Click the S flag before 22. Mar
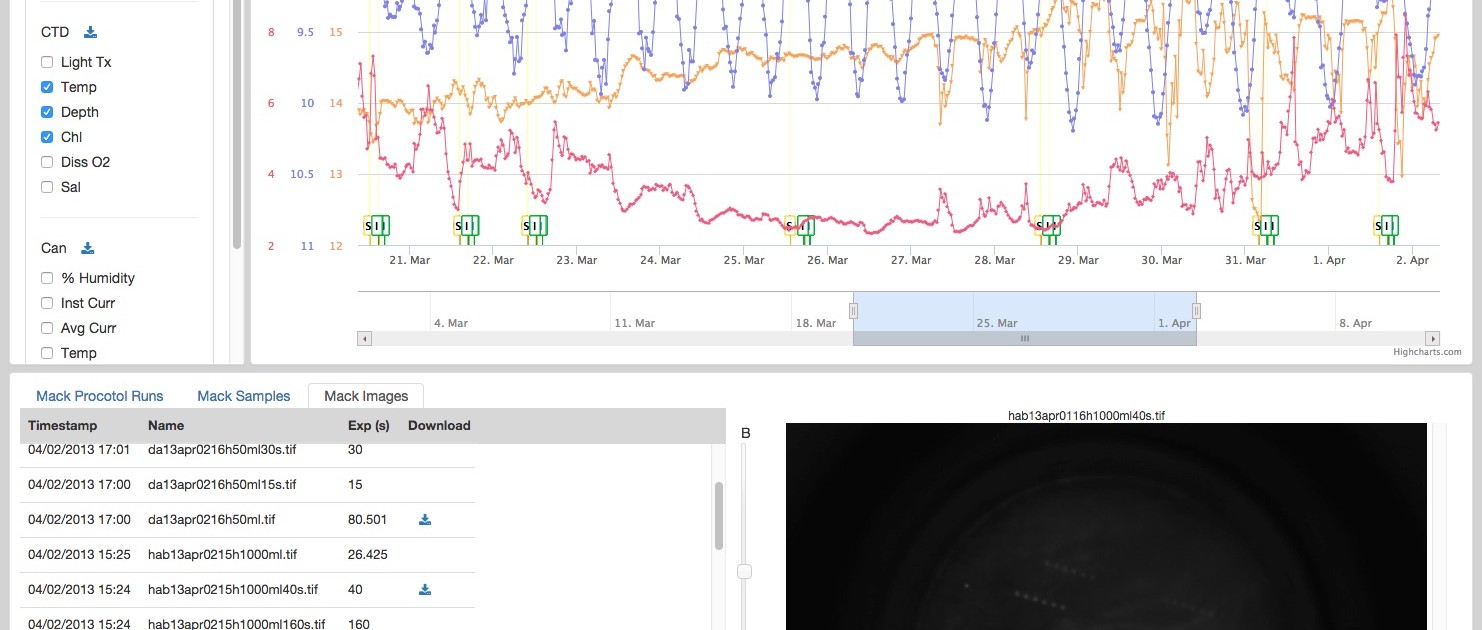This screenshot has width=1482, height=630. [x=458, y=226]
